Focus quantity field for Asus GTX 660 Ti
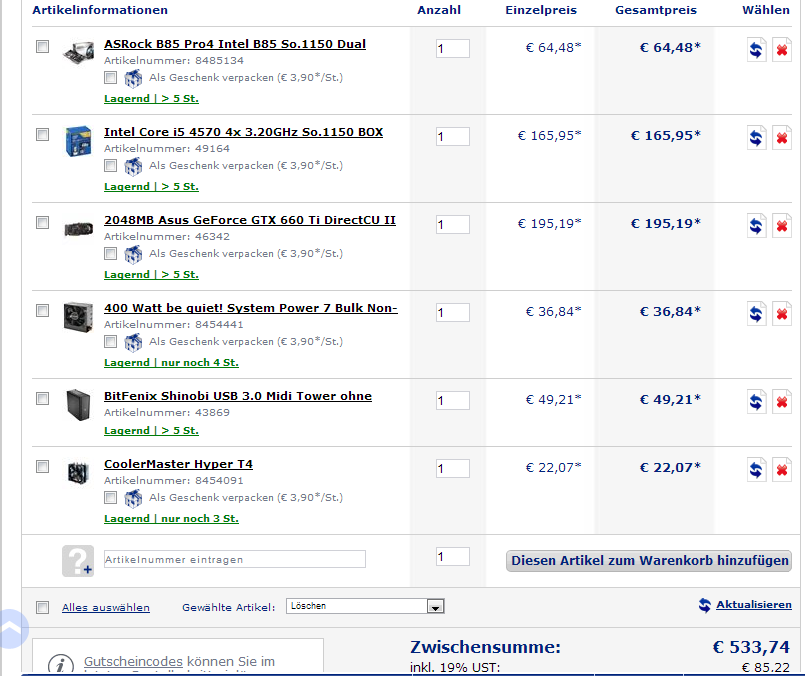Viewport: 805px width, 676px height. click(x=453, y=225)
